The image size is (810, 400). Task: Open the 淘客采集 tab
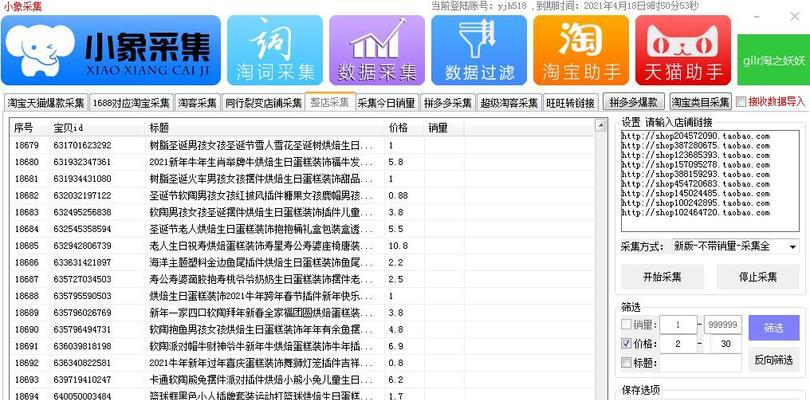(x=197, y=102)
